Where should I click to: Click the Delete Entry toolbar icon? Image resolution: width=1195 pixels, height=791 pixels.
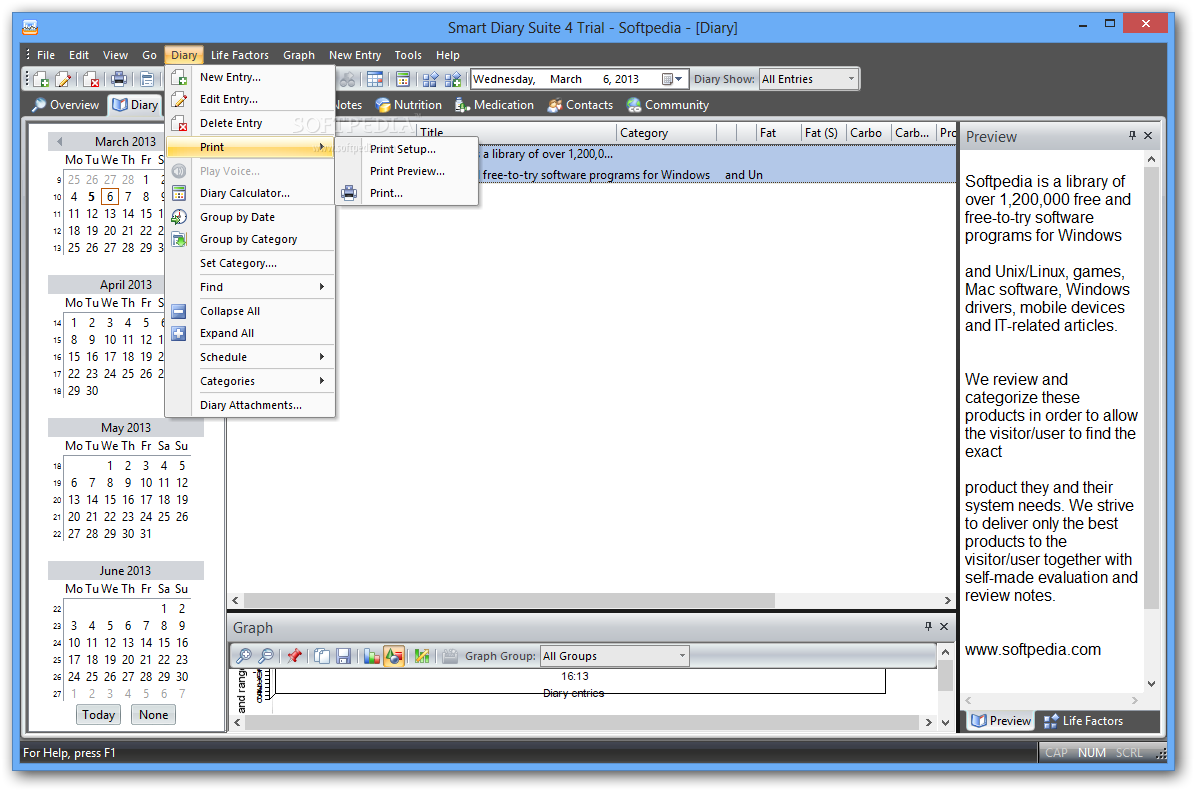(91, 79)
